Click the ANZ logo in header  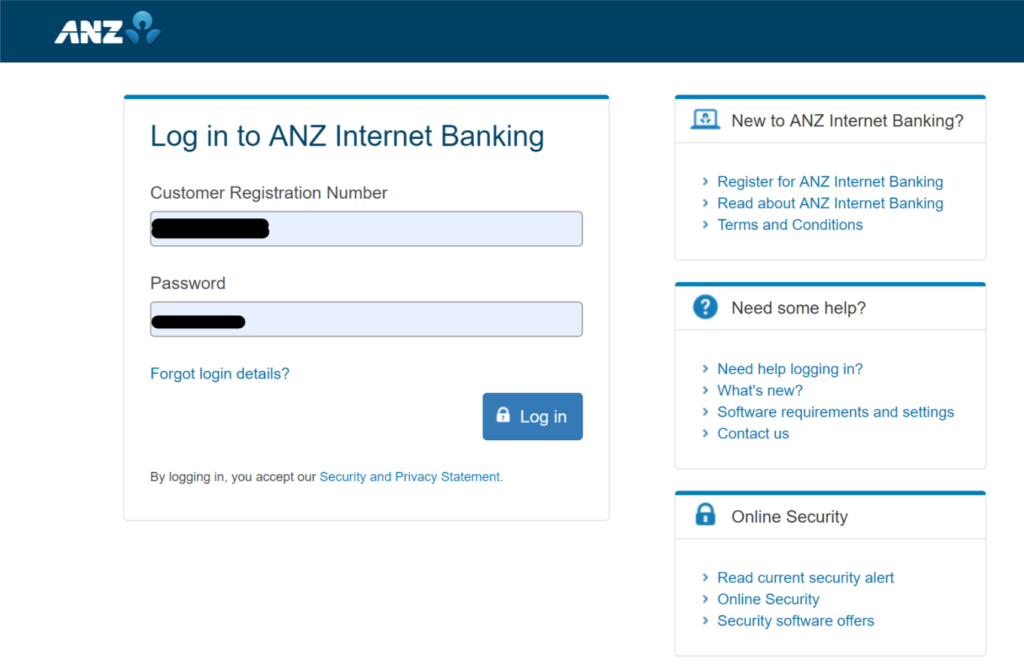(x=107, y=29)
